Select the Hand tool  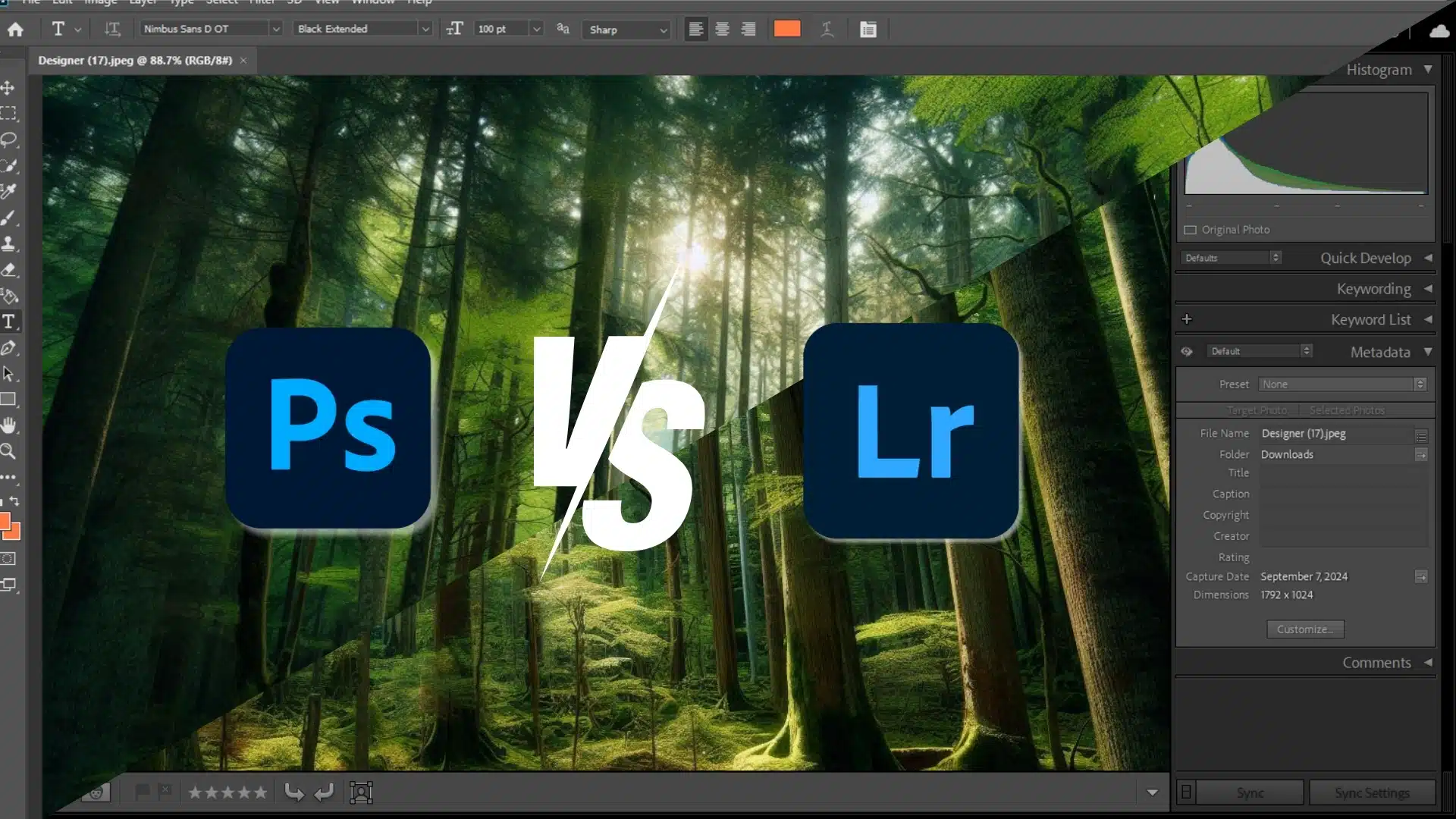click(8, 425)
